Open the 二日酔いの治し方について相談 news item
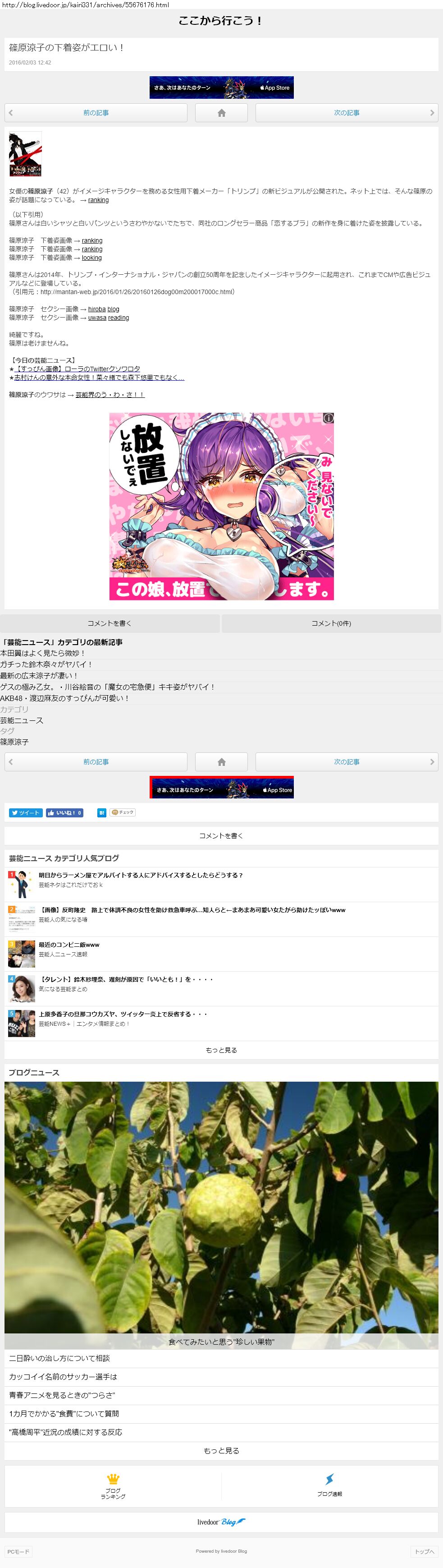This screenshot has height=1568, width=443. click(x=59, y=1358)
